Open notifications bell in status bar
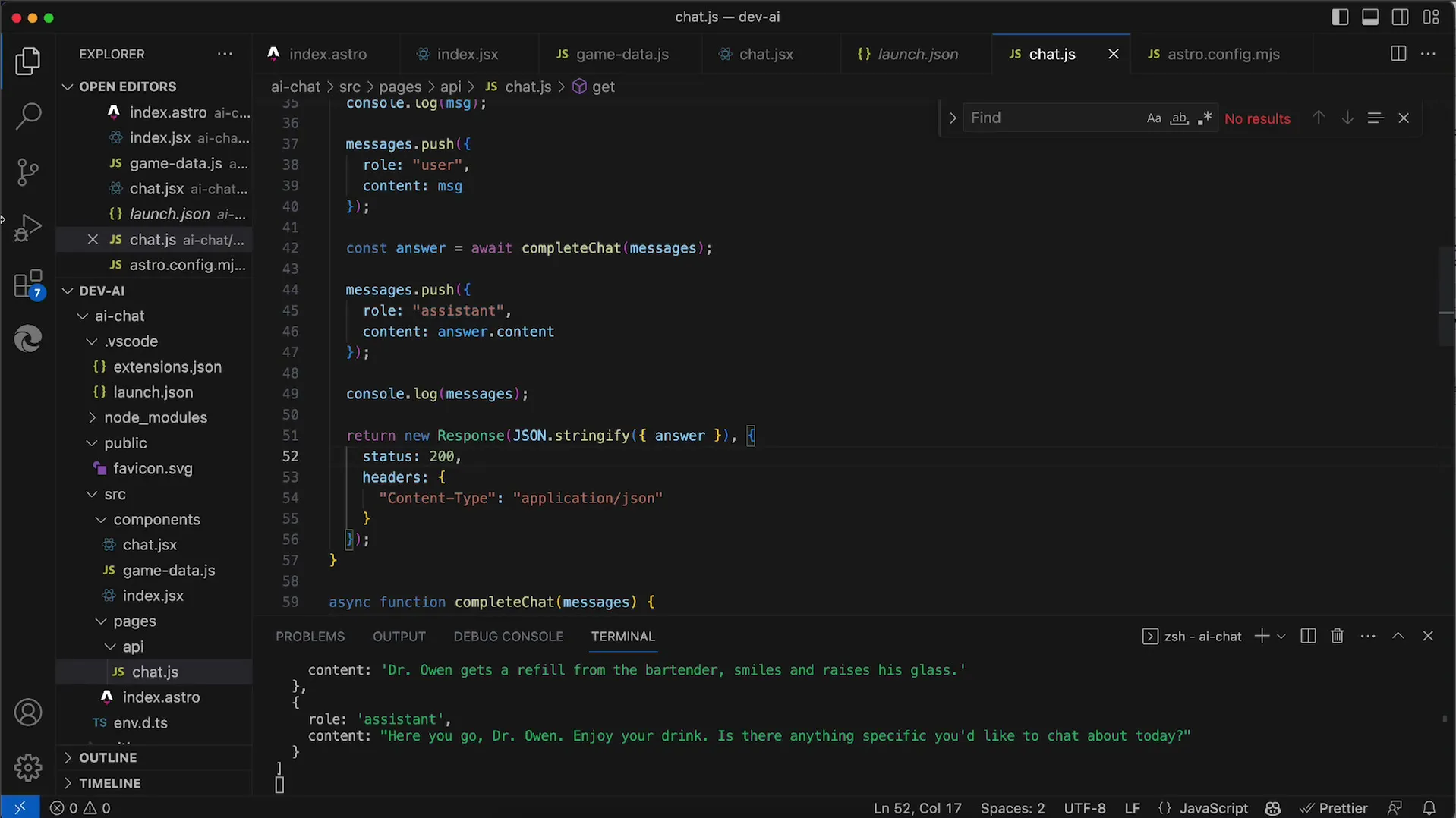 [x=1429, y=808]
